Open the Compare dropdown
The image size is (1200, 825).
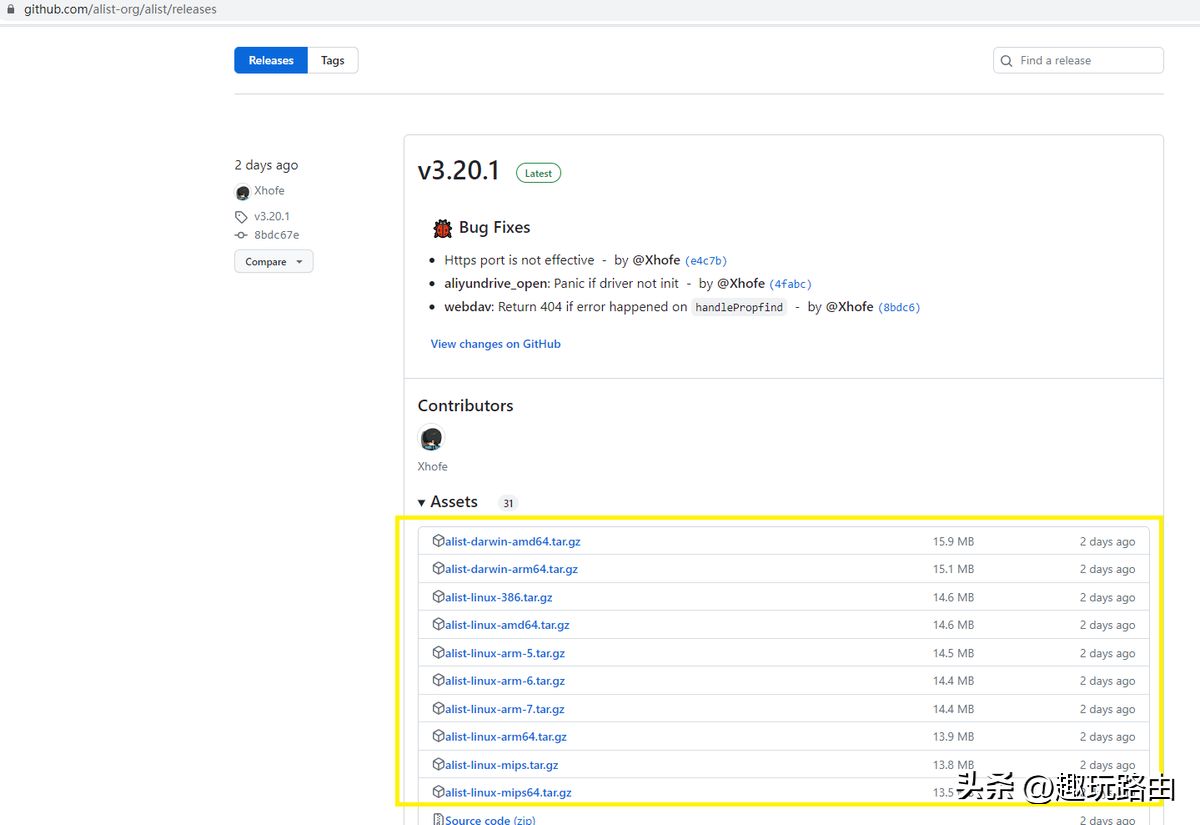click(274, 262)
